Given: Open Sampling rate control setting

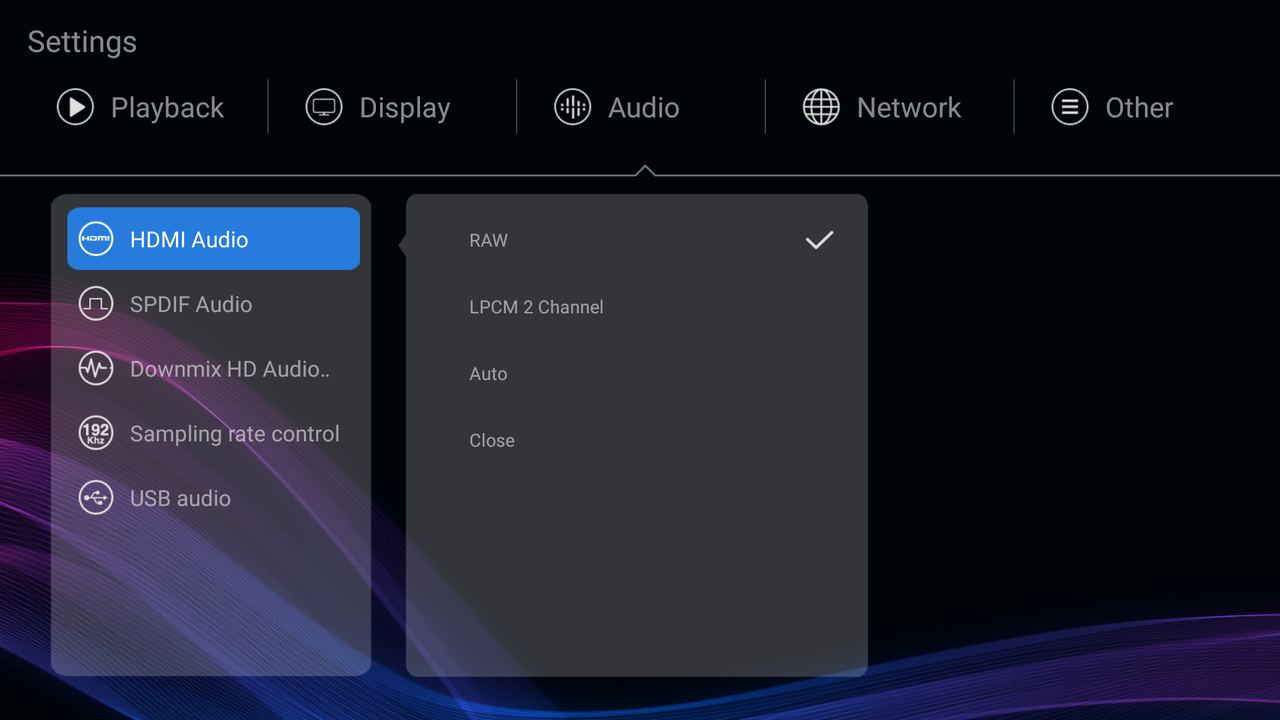Looking at the screenshot, I should [213, 433].
